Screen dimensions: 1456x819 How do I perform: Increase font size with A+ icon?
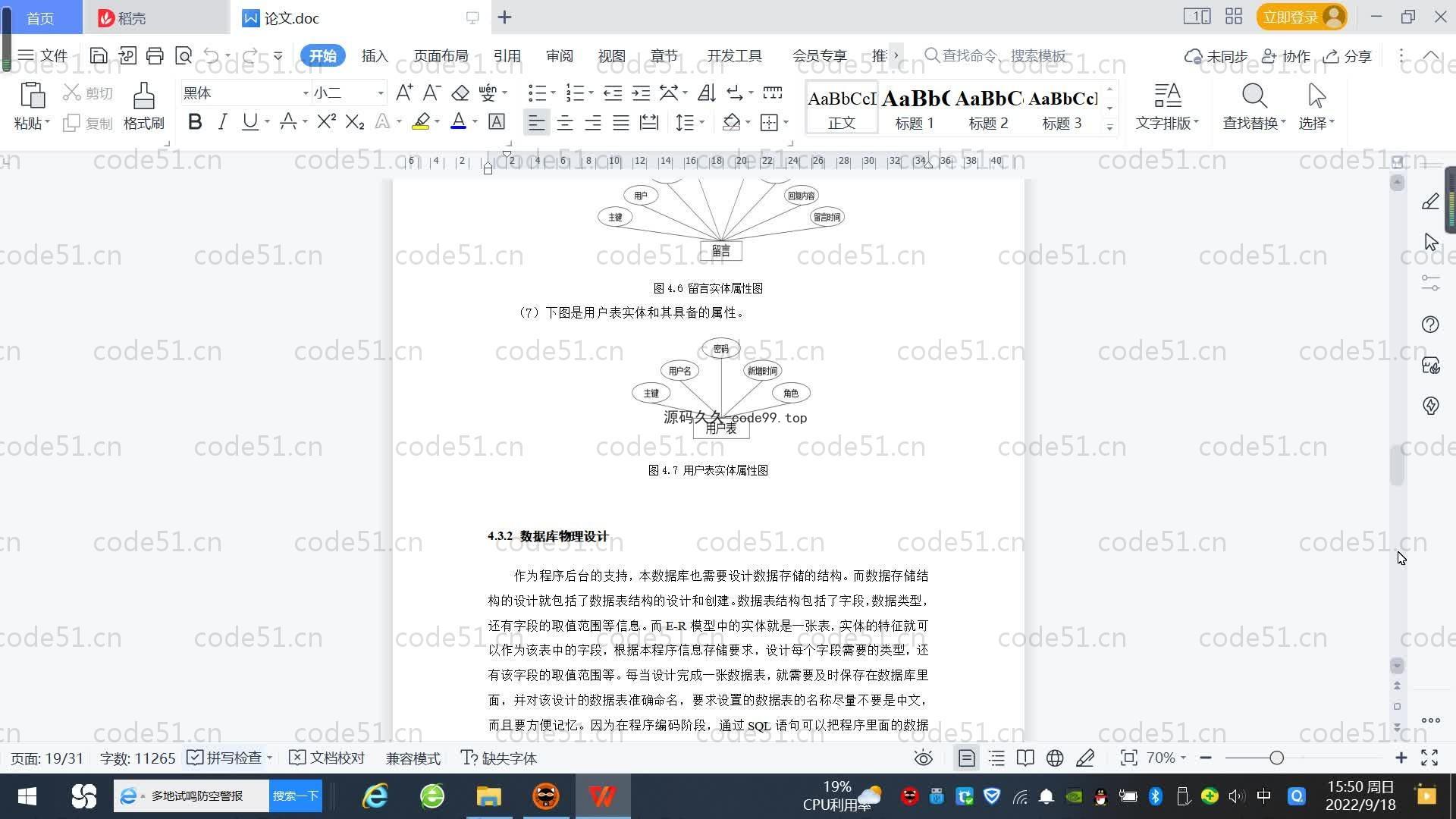click(x=404, y=93)
